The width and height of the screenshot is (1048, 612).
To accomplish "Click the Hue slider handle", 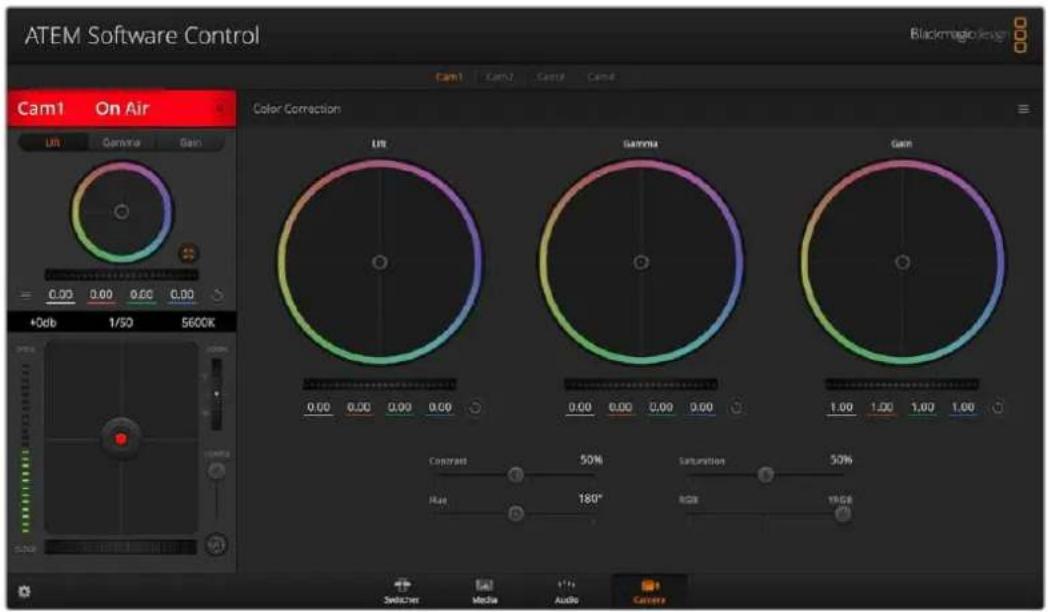I will (515, 514).
